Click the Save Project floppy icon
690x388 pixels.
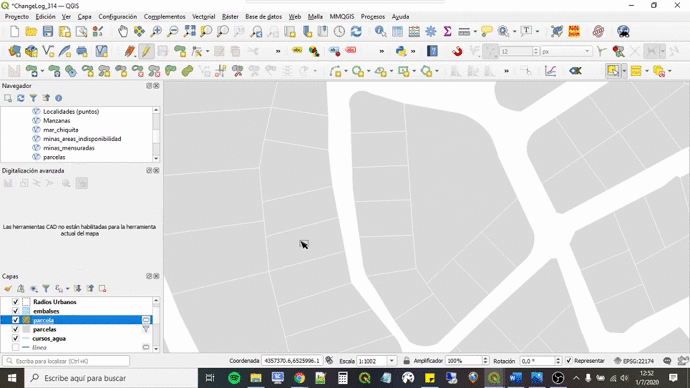coord(48,31)
